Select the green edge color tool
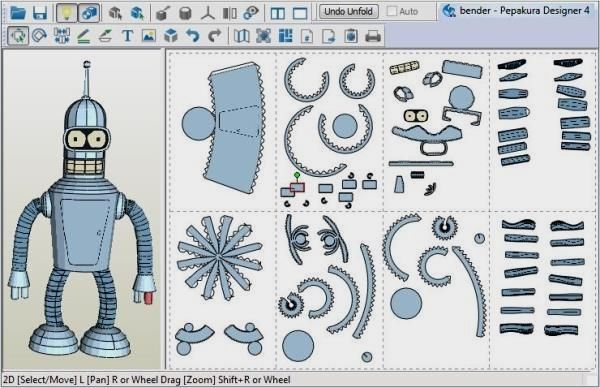600x388 pixels. point(105,36)
